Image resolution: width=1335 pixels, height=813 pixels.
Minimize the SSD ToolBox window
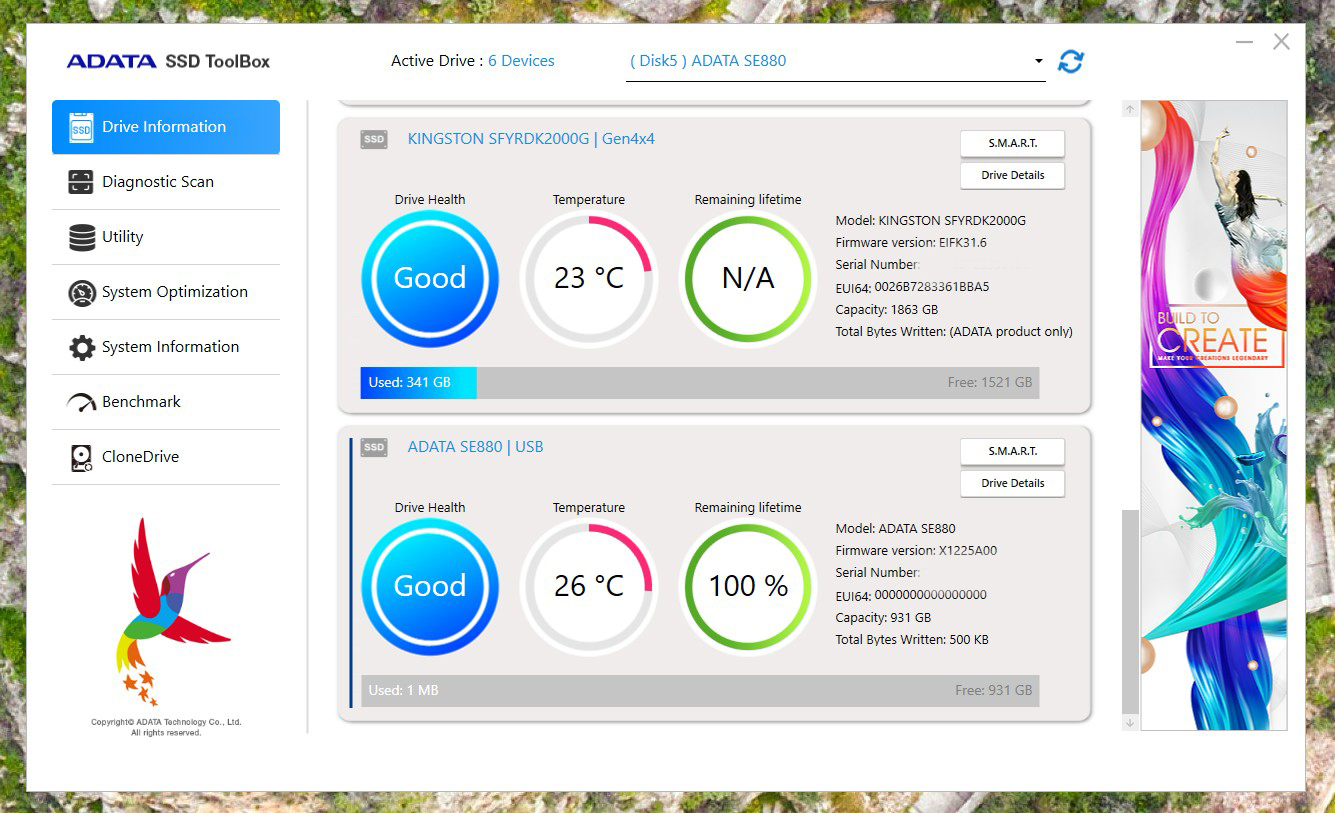point(1244,42)
